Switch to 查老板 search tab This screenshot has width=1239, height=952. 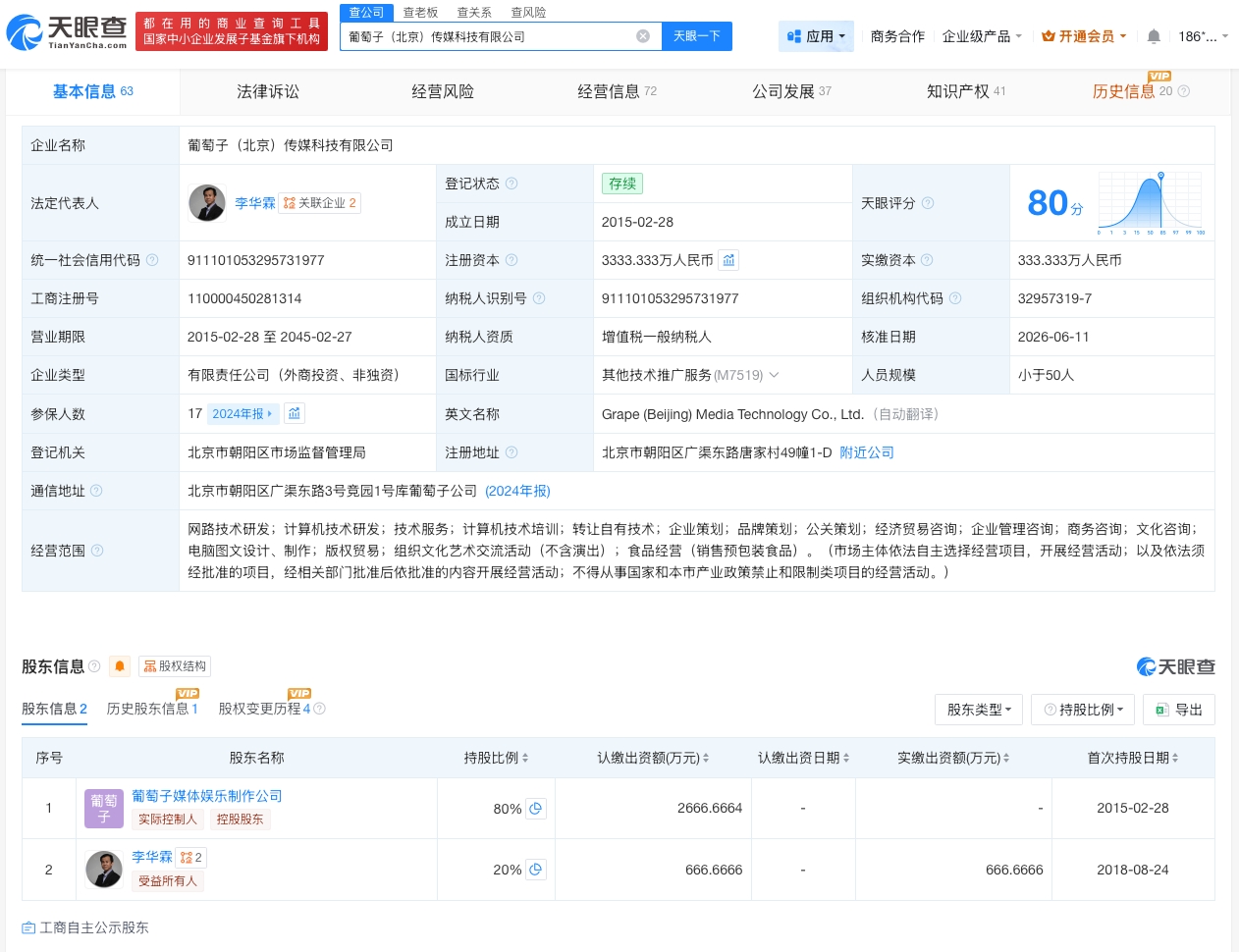pyautogui.click(x=420, y=12)
